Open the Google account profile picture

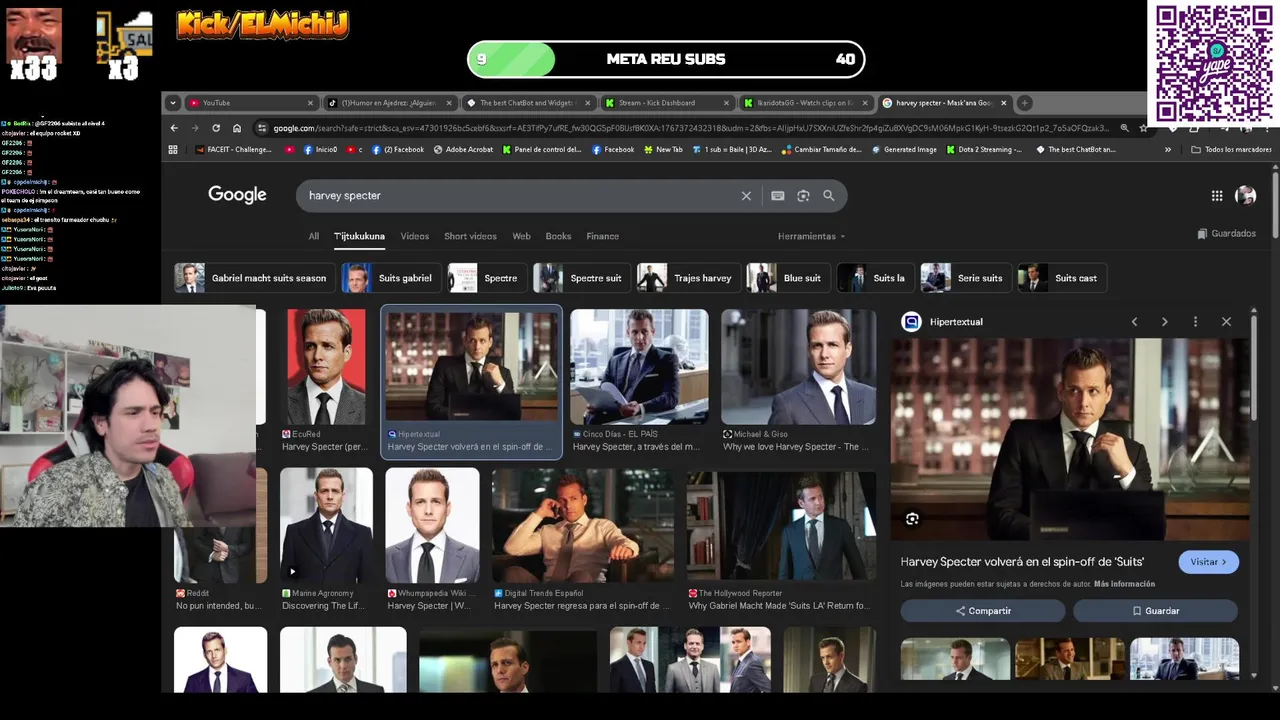click(x=1245, y=196)
